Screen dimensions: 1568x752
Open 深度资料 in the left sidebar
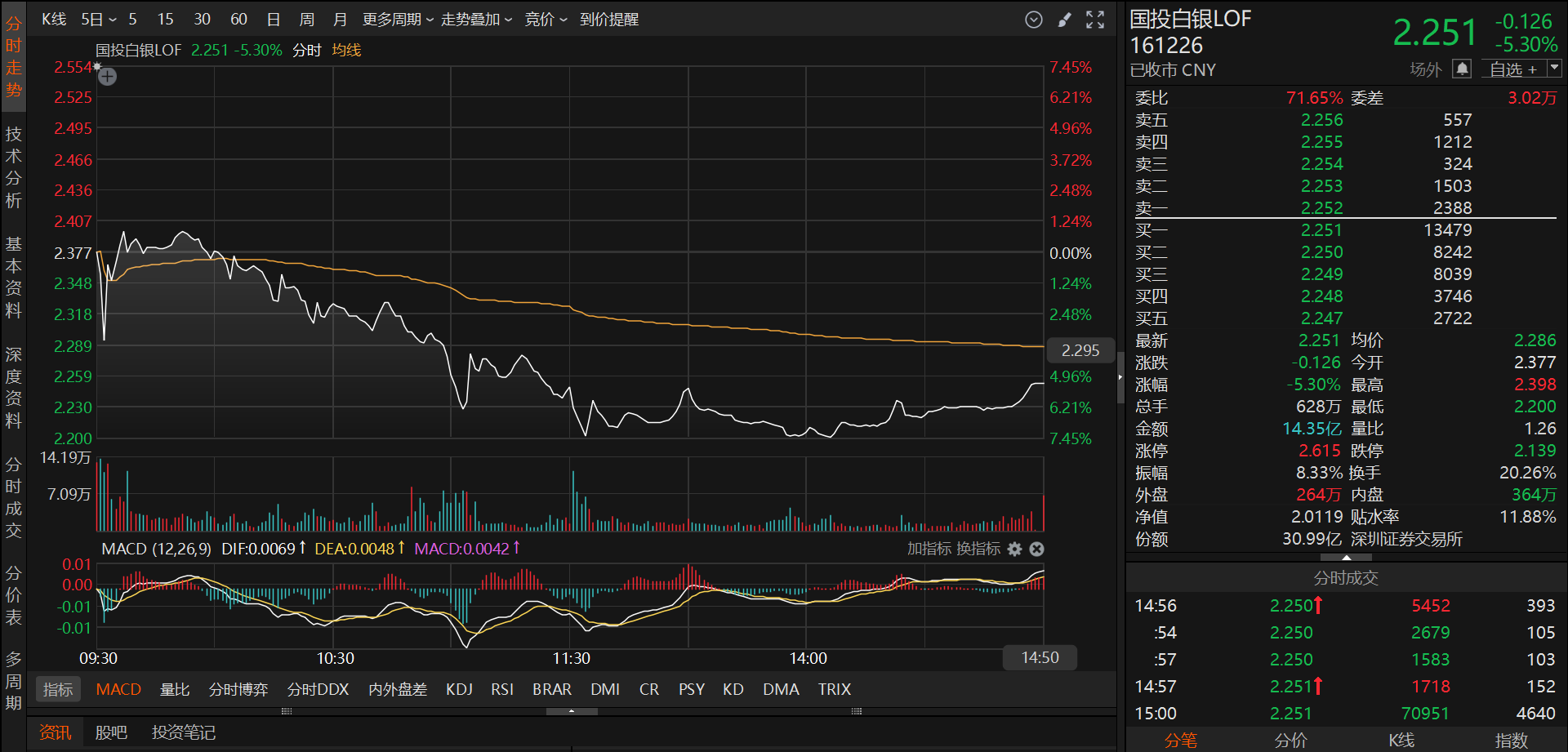[13, 388]
